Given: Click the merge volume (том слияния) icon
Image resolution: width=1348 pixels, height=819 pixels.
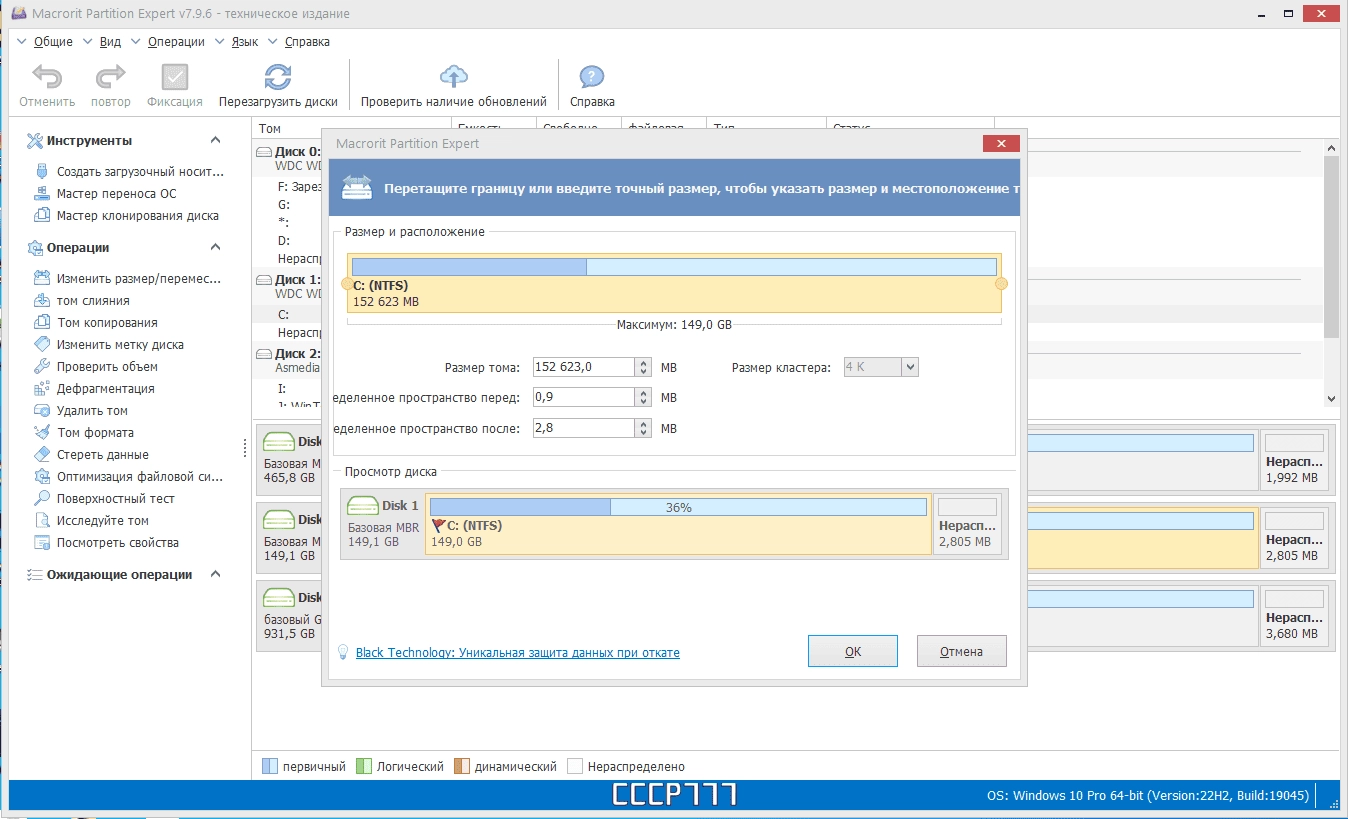Looking at the screenshot, I should coord(41,301).
